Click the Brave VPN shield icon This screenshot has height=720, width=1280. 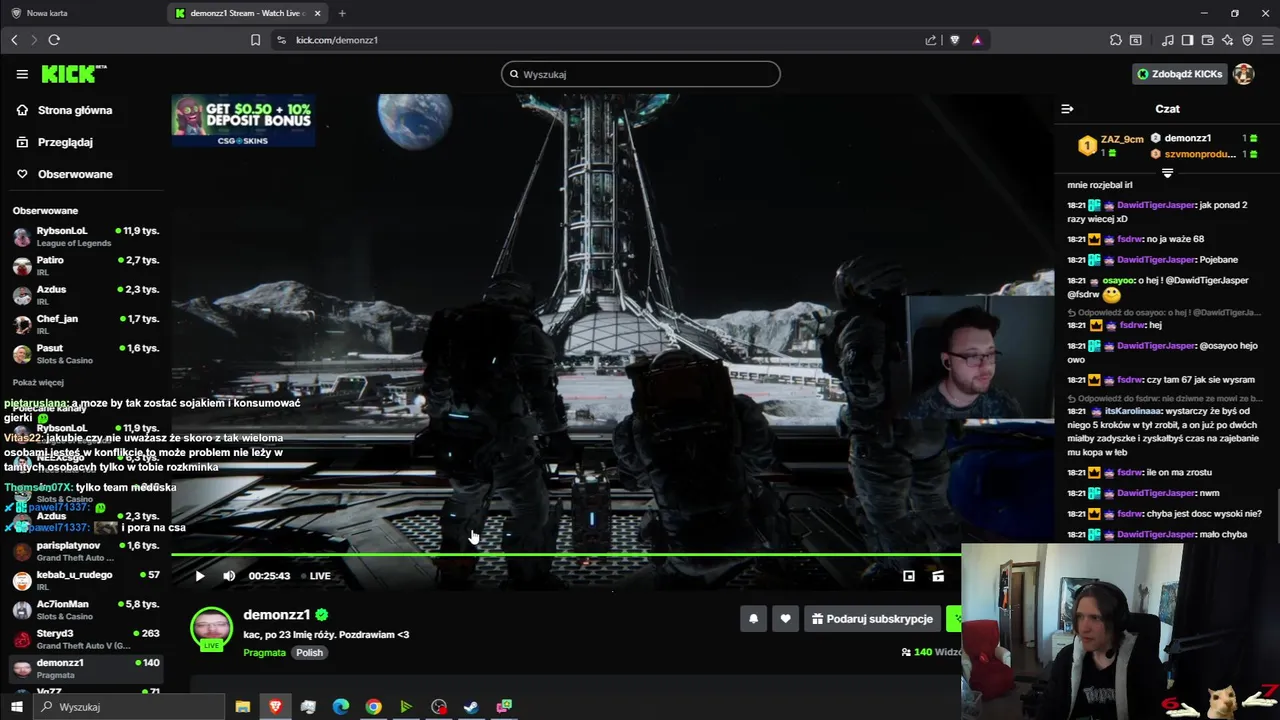pos(1247,40)
